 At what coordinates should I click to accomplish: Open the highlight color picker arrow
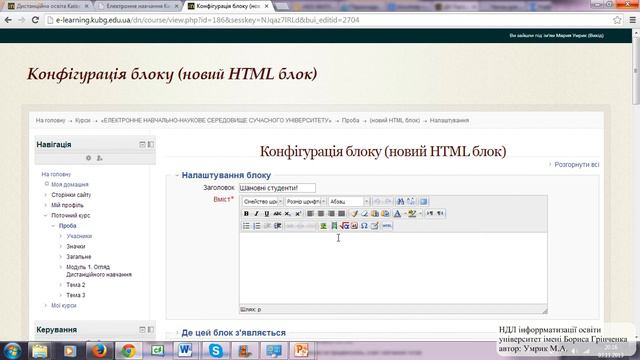pyautogui.click(x=420, y=213)
